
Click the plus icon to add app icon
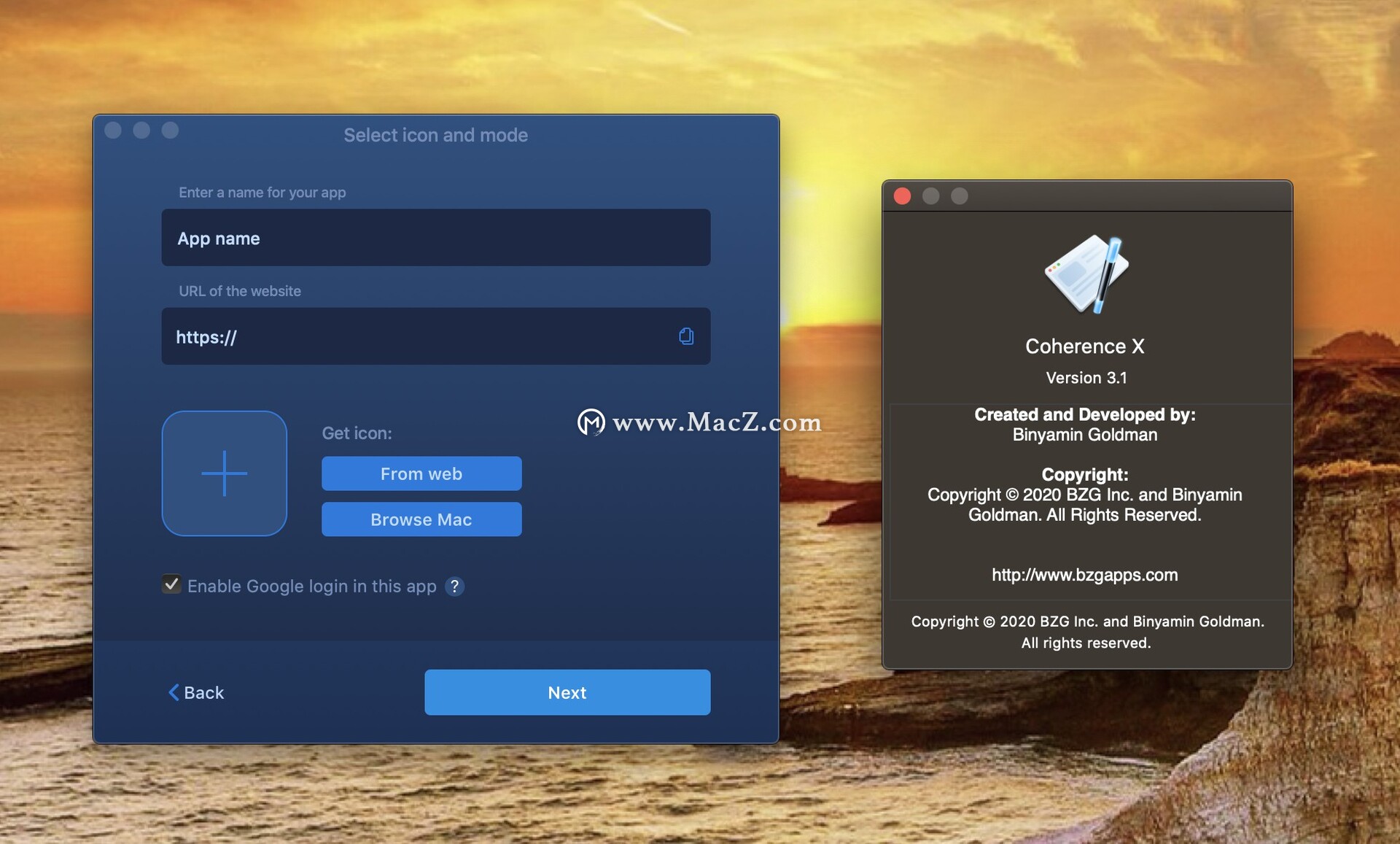pyautogui.click(x=226, y=474)
